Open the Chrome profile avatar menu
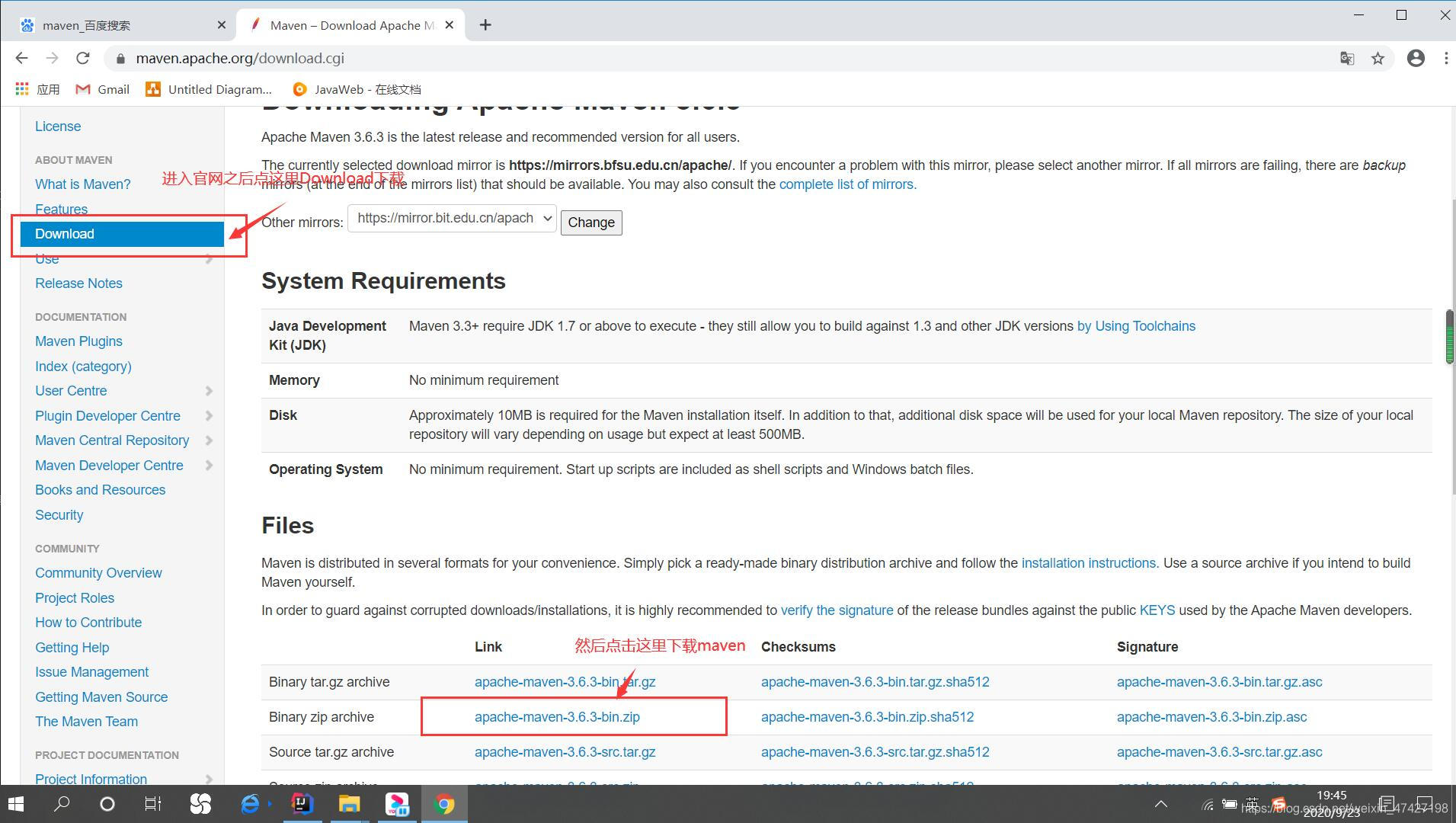Viewport: 1456px width, 823px height. pos(1416,58)
